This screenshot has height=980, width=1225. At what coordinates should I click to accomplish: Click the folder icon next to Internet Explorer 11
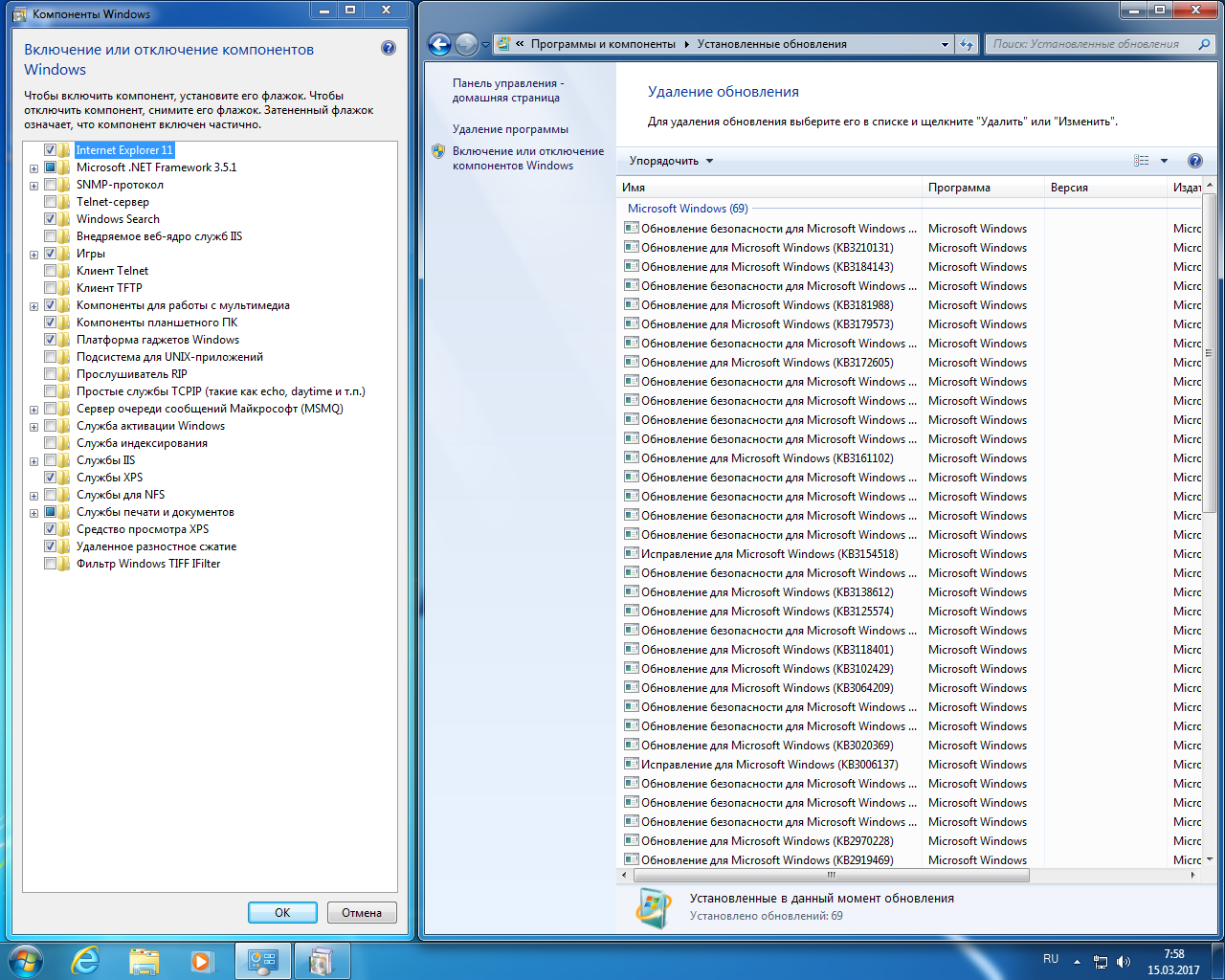tap(65, 150)
